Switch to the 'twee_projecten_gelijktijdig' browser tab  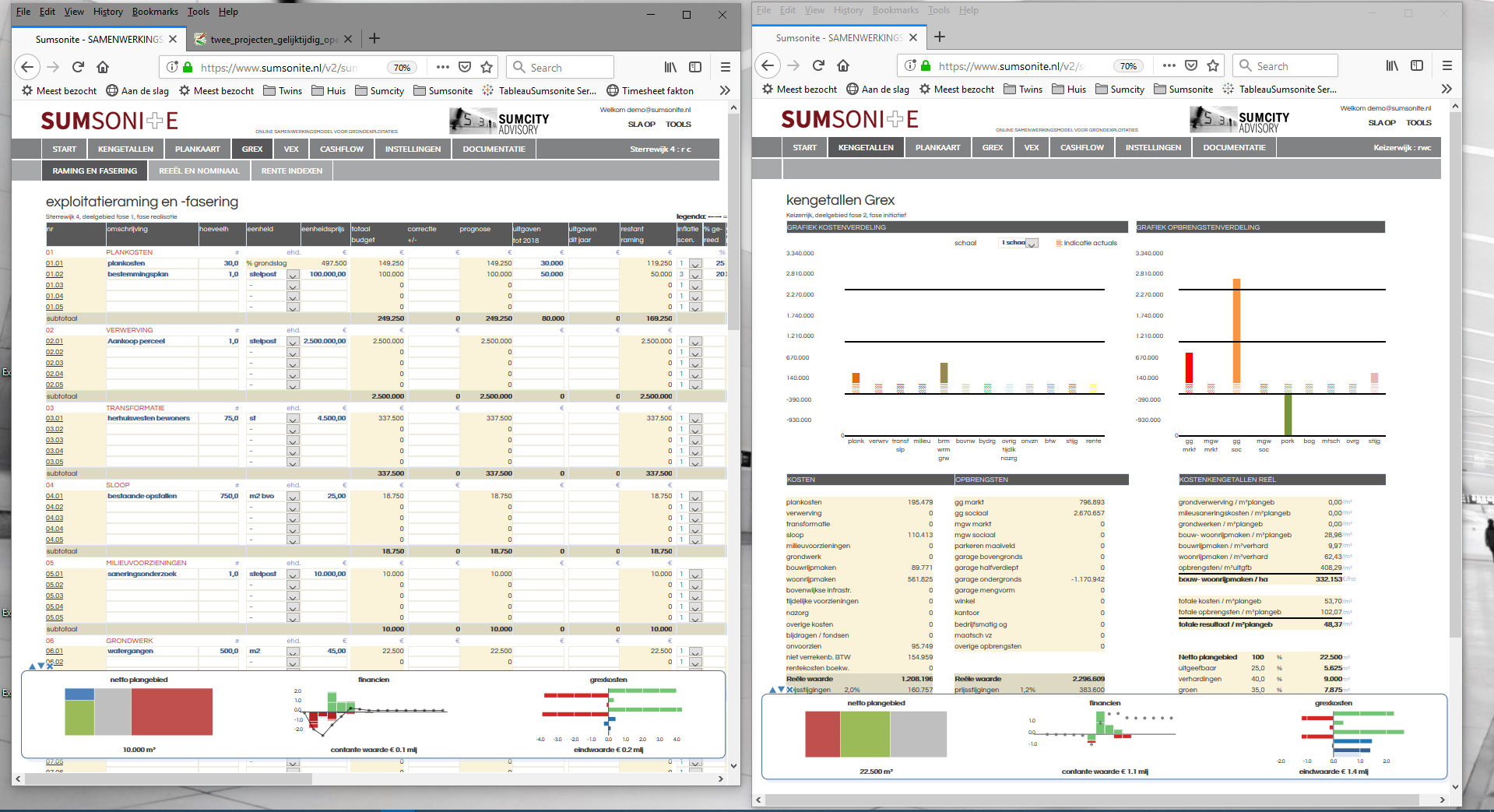click(272, 39)
